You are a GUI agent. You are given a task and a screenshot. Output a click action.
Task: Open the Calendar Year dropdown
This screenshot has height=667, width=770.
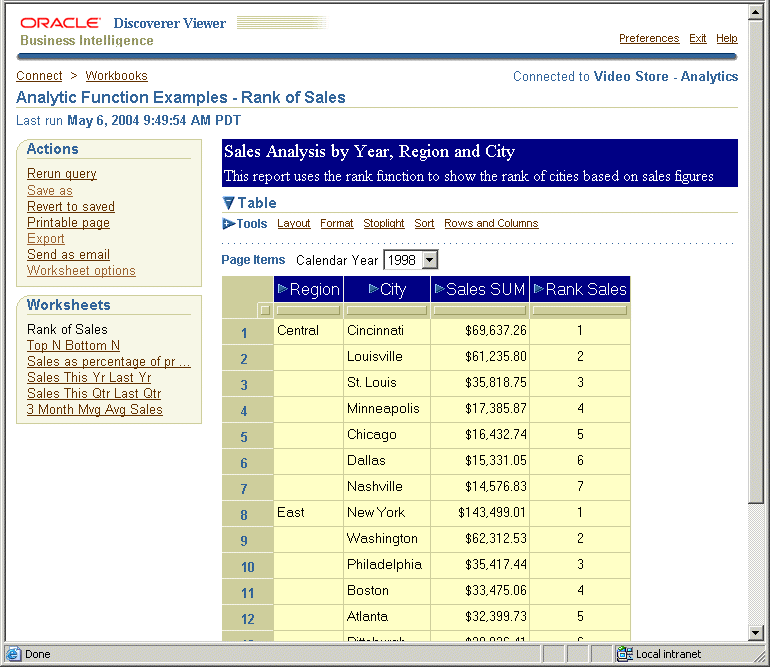pyautogui.click(x=430, y=260)
